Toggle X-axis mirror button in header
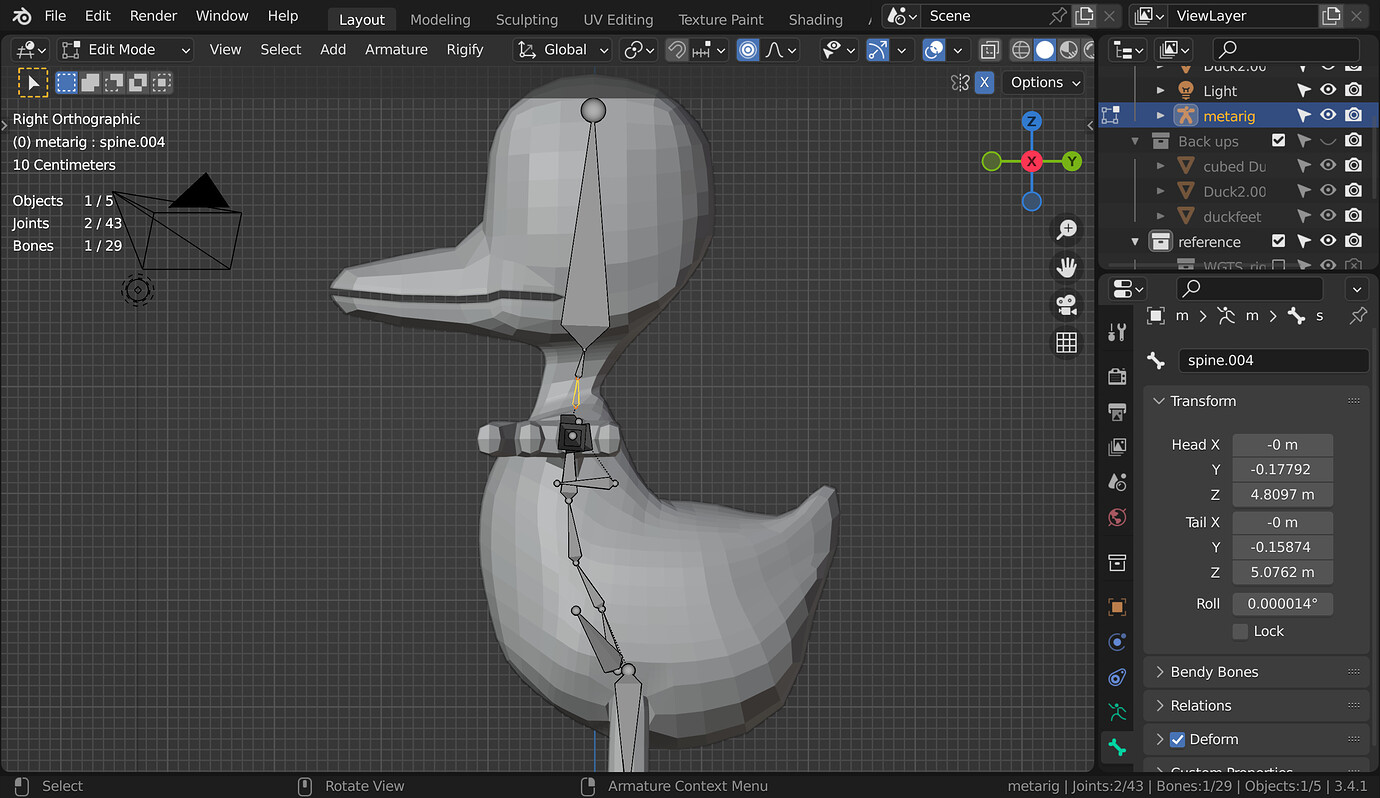Screen dimensions: 1380x798 pyautogui.click(x=985, y=83)
